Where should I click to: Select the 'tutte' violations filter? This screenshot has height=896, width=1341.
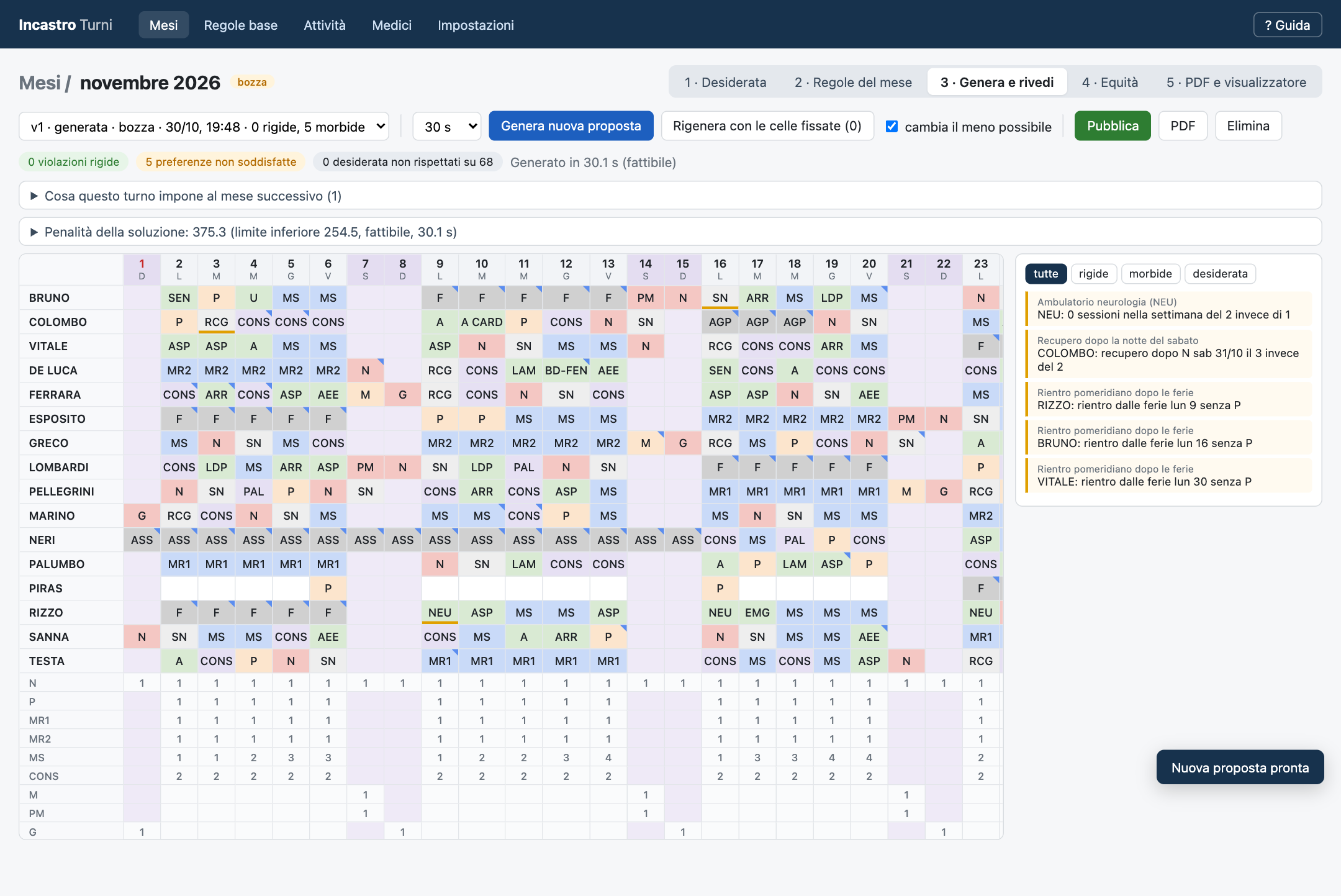coord(1045,274)
